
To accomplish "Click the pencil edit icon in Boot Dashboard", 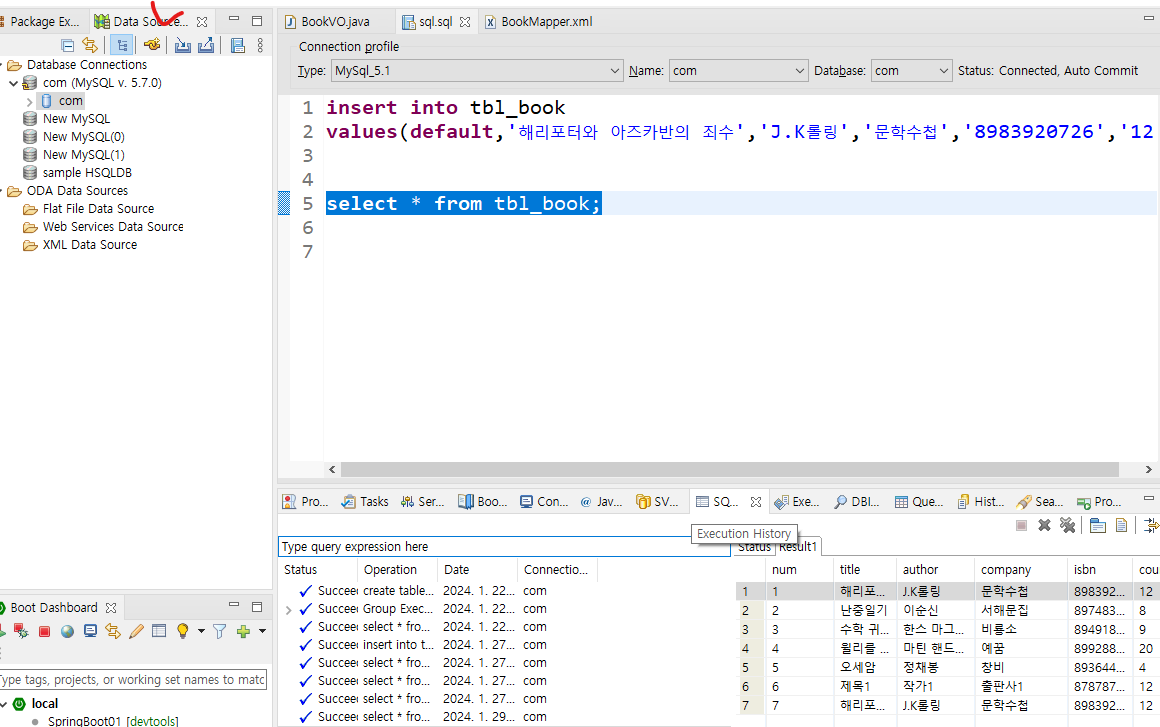I will click(x=136, y=631).
